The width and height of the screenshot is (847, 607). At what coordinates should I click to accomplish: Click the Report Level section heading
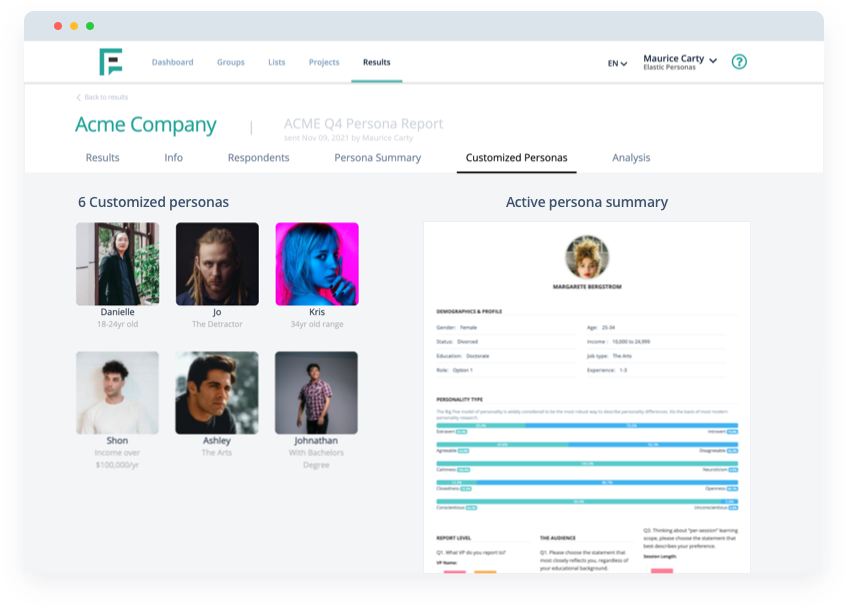click(454, 538)
